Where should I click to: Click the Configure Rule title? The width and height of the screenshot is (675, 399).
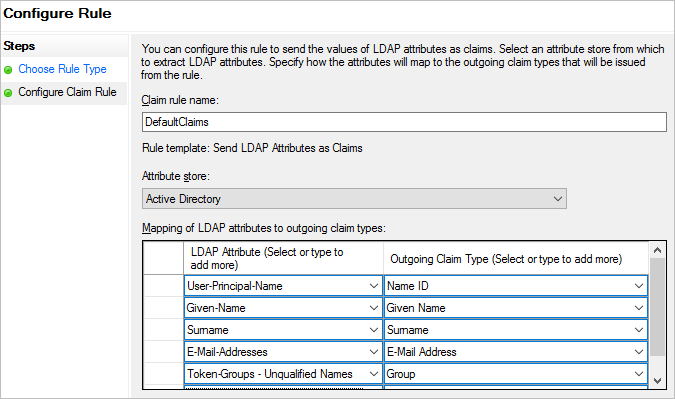(57, 13)
